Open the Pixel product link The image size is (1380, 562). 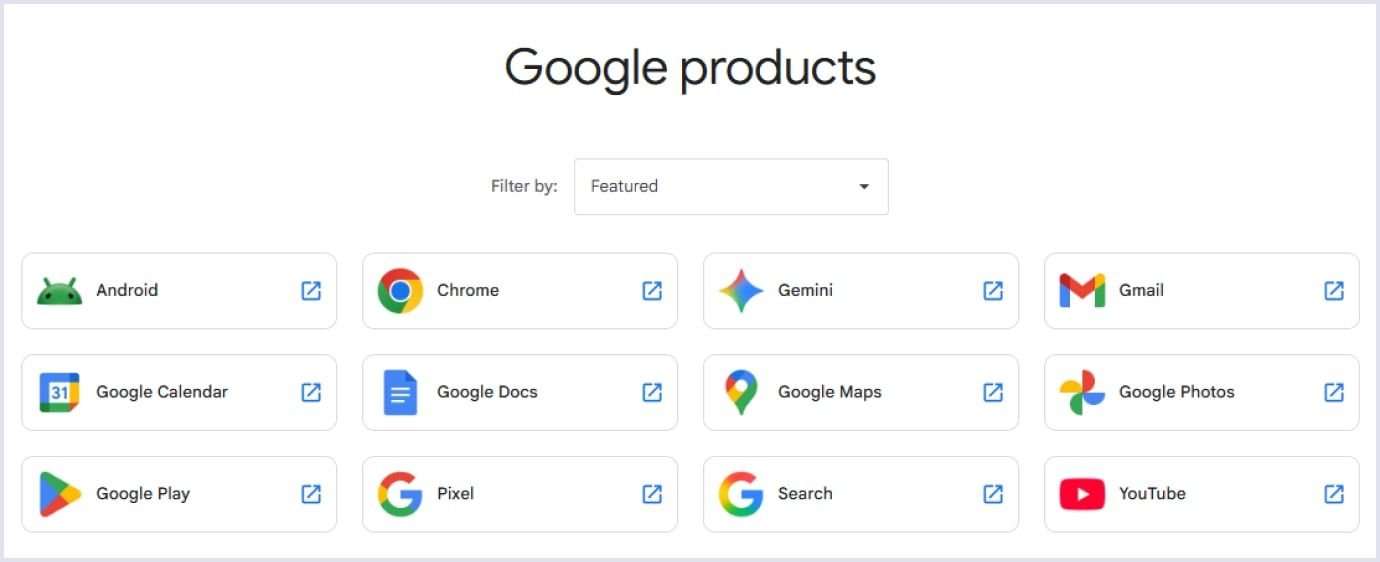456,493
